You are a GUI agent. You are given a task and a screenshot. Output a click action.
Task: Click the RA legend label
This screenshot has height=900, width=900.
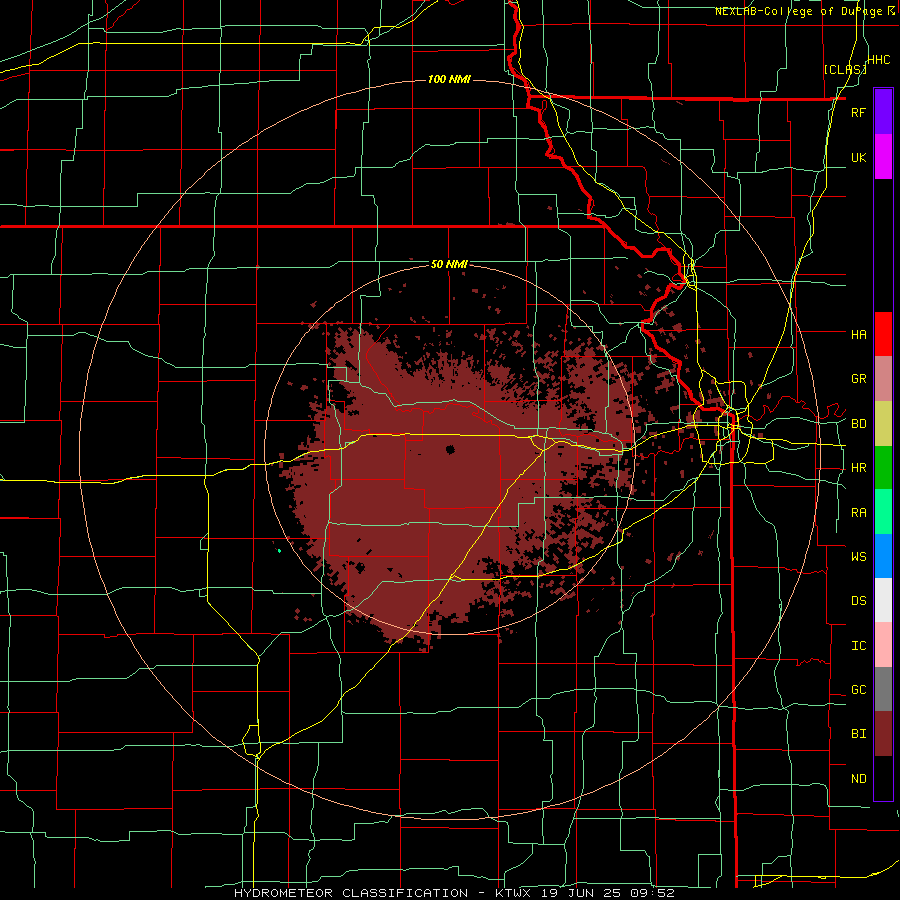[858, 513]
